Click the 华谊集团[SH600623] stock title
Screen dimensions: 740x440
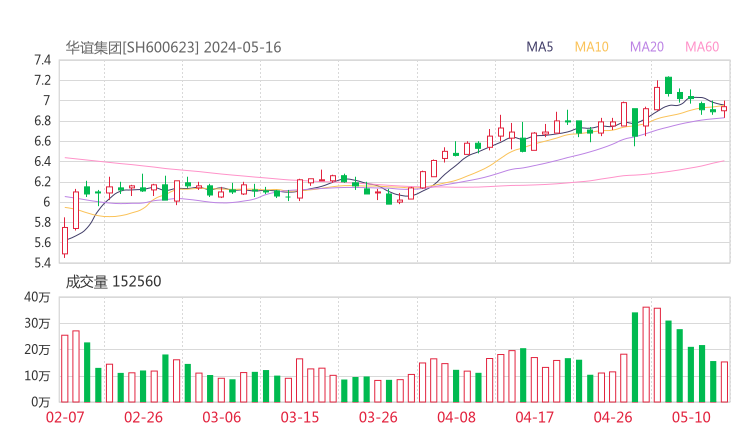(132, 47)
